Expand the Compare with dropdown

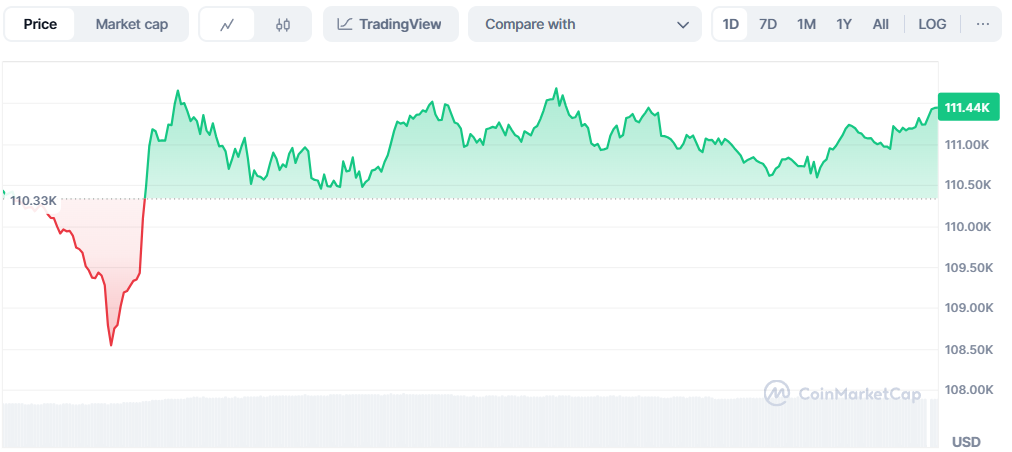585,24
